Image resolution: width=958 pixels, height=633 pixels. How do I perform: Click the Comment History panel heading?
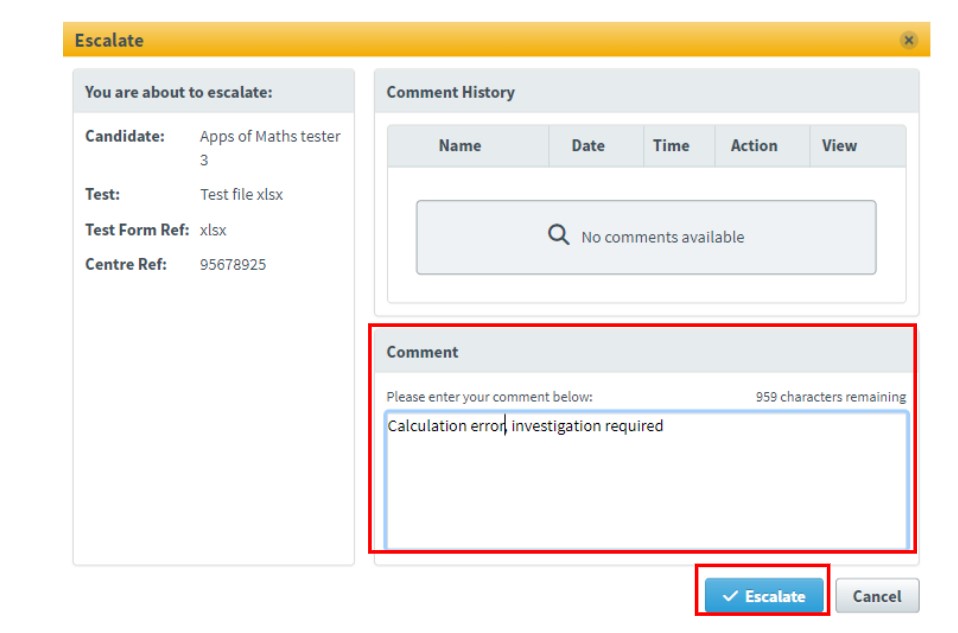click(450, 92)
